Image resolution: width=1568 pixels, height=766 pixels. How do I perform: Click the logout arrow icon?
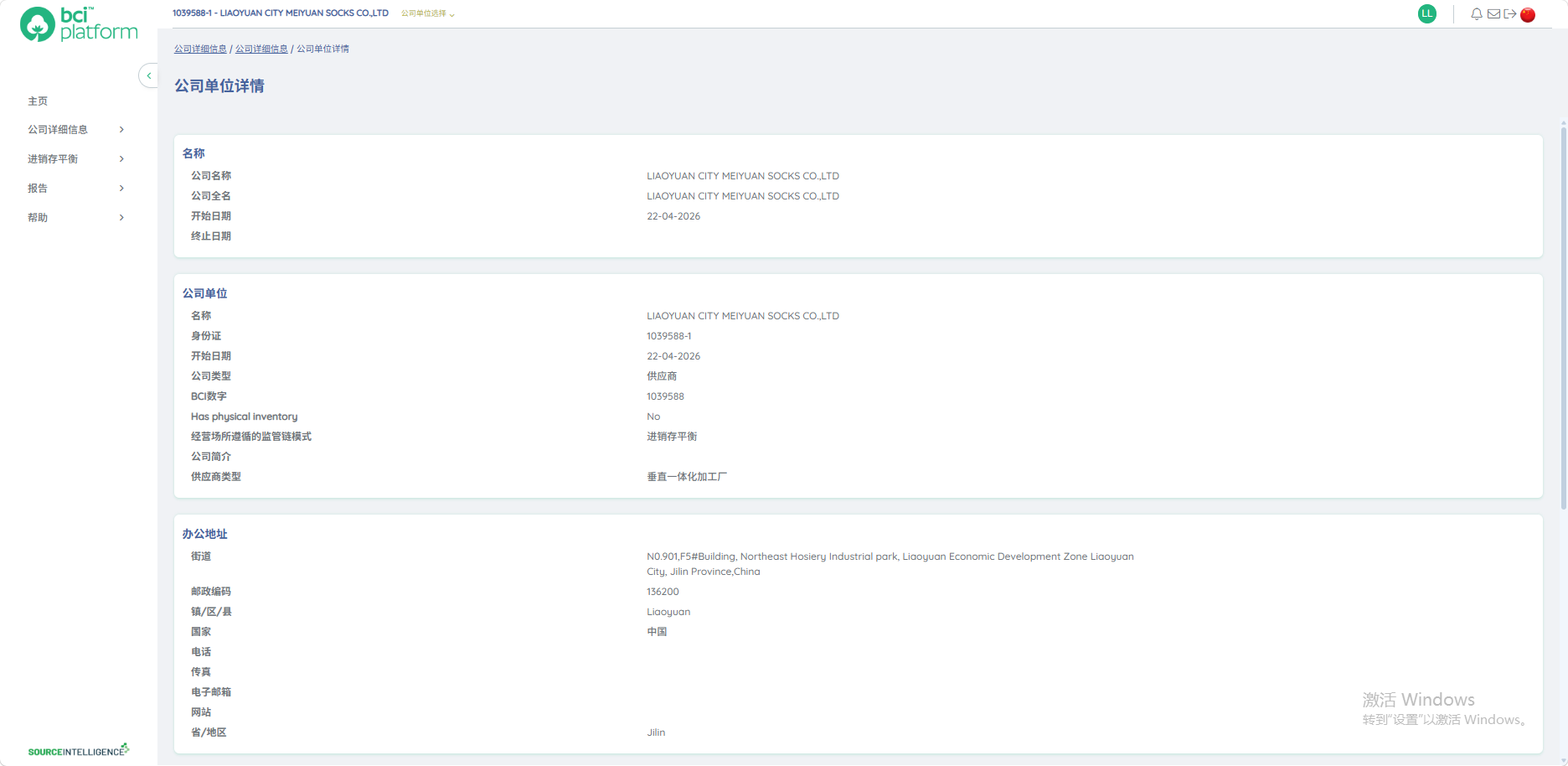pyautogui.click(x=1510, y=14)
